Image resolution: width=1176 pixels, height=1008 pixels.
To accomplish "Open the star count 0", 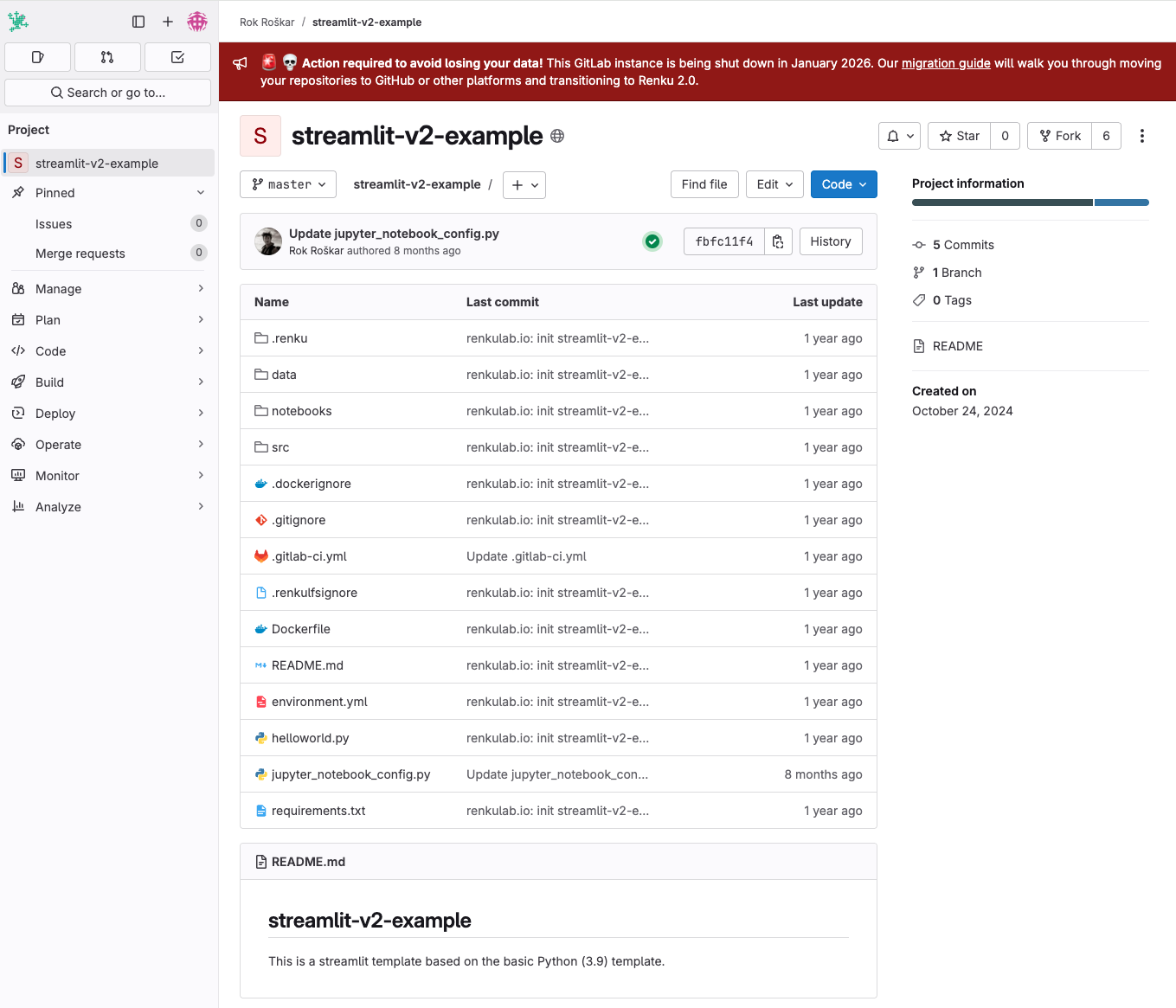I will click(1005, 136).
